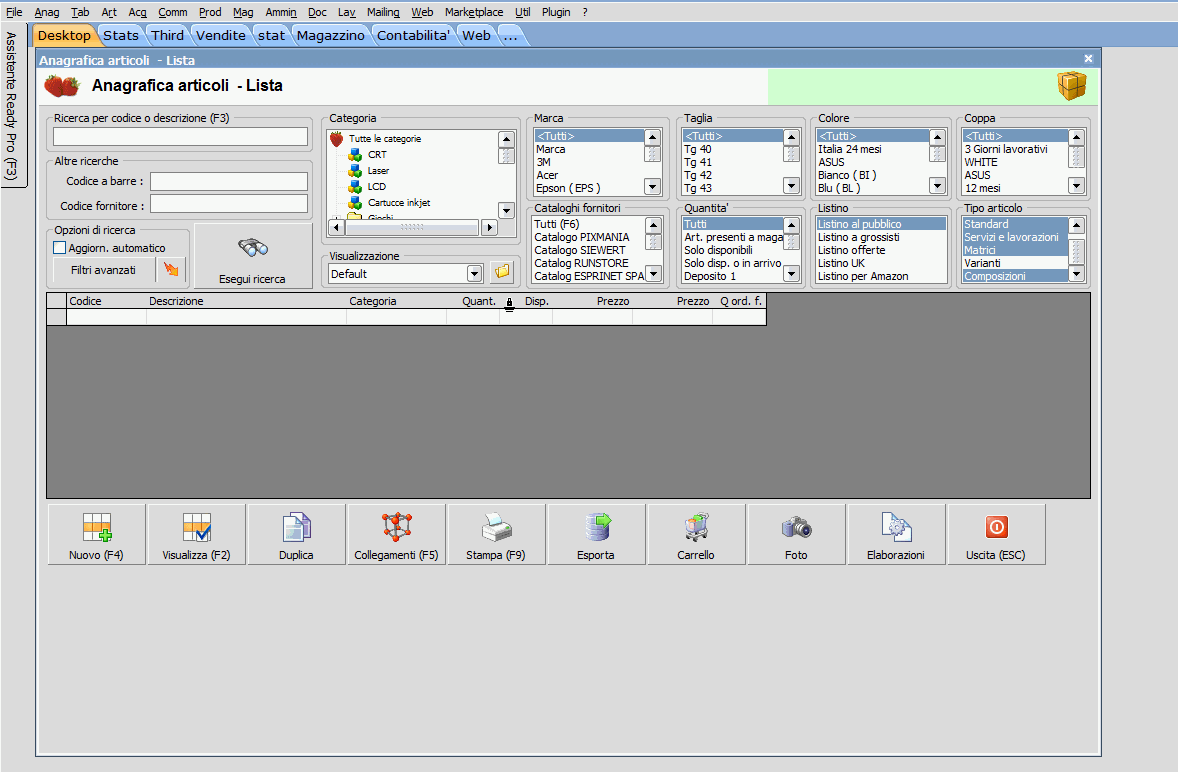The height and width of the screenshot is (772, 1178).
Task: Select Acer in Marca list
Action: coord(589,175)
